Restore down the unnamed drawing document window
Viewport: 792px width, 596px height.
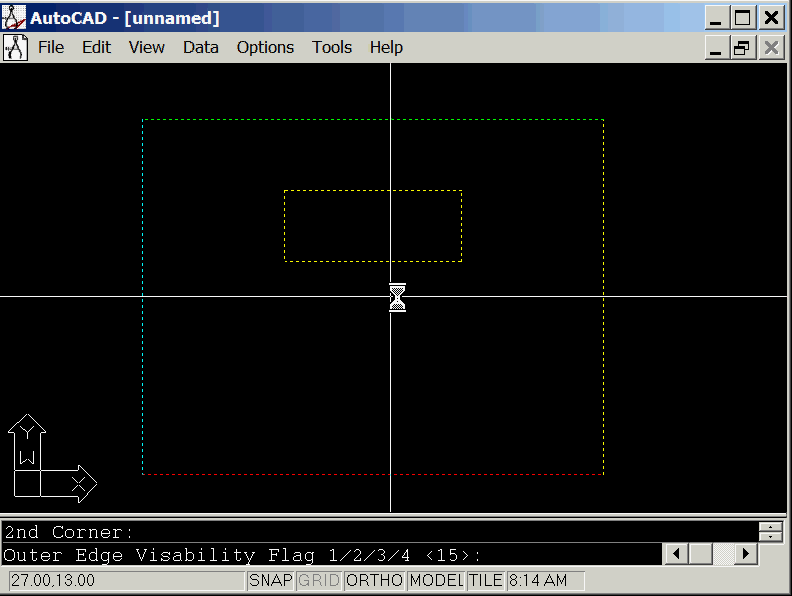[x=742, y=48]
